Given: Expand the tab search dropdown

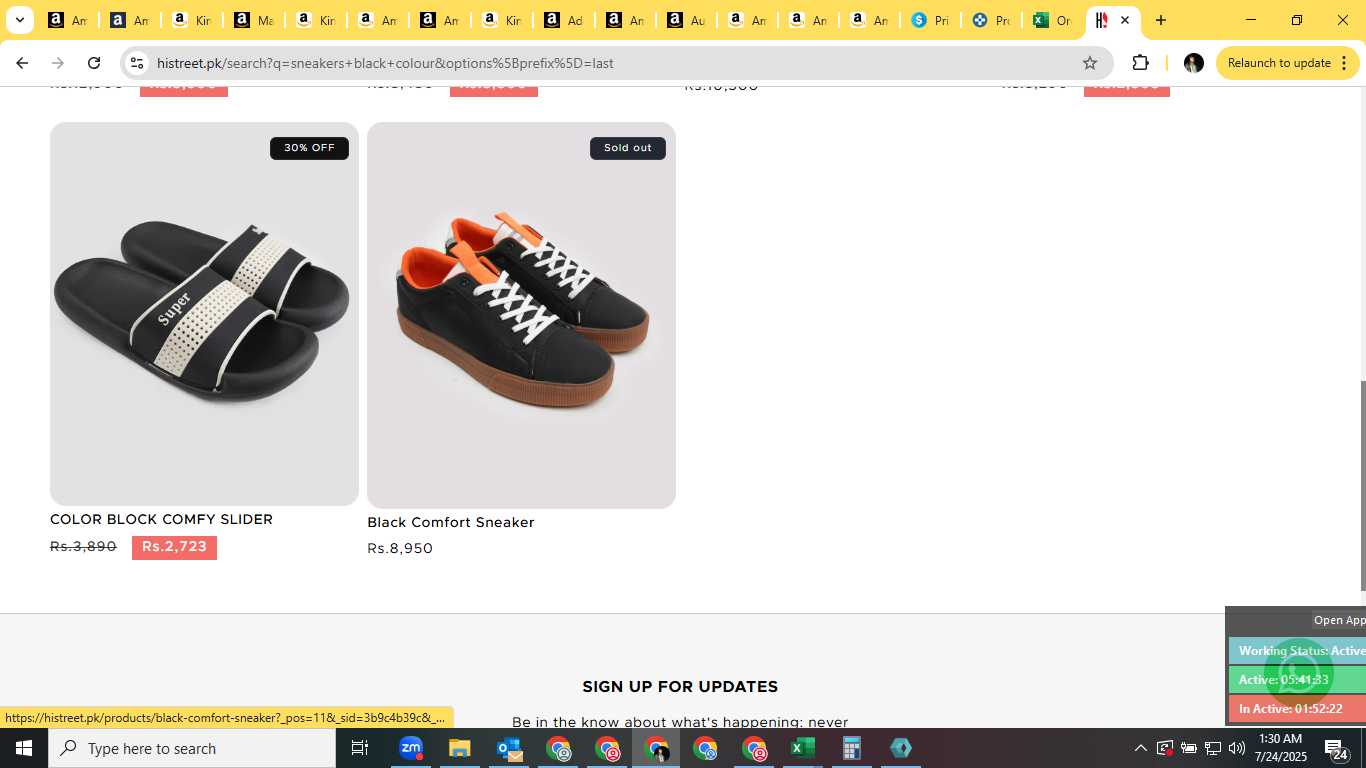Looking at the screenshot, I should point(19,20).
